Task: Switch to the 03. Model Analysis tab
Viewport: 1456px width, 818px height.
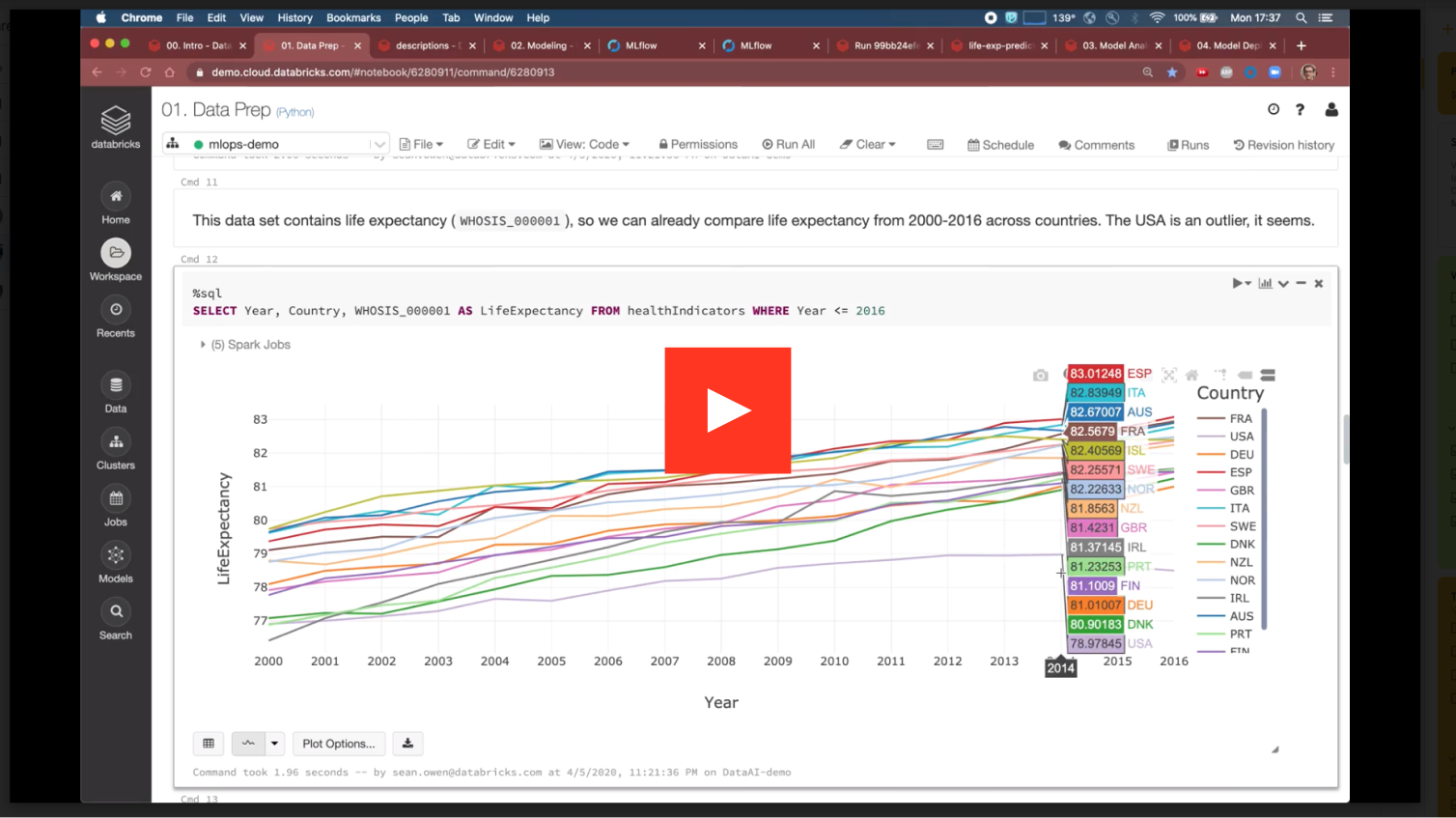Action: click(1113, 45)
